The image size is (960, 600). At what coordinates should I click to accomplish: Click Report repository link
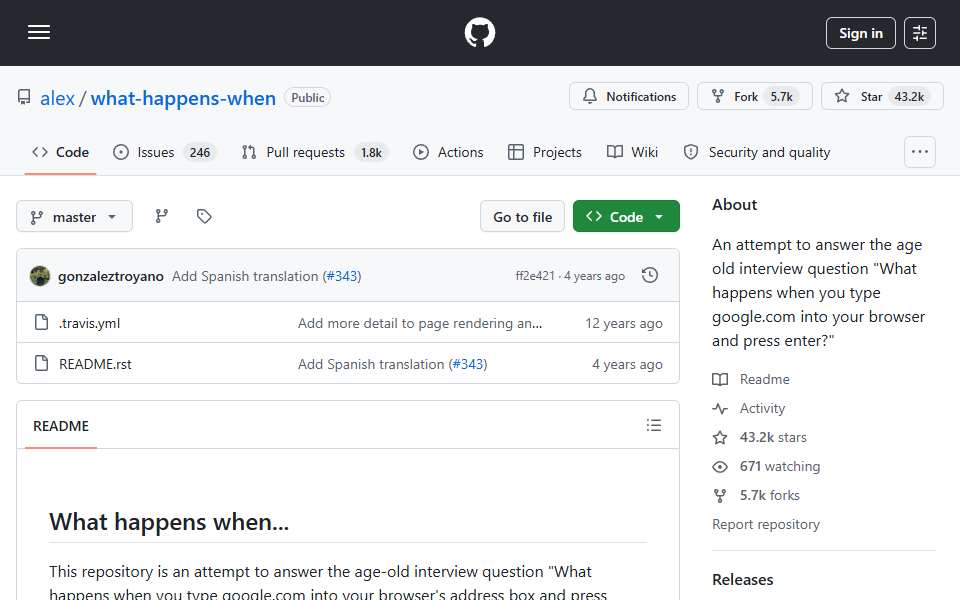[x=765, y=524]
